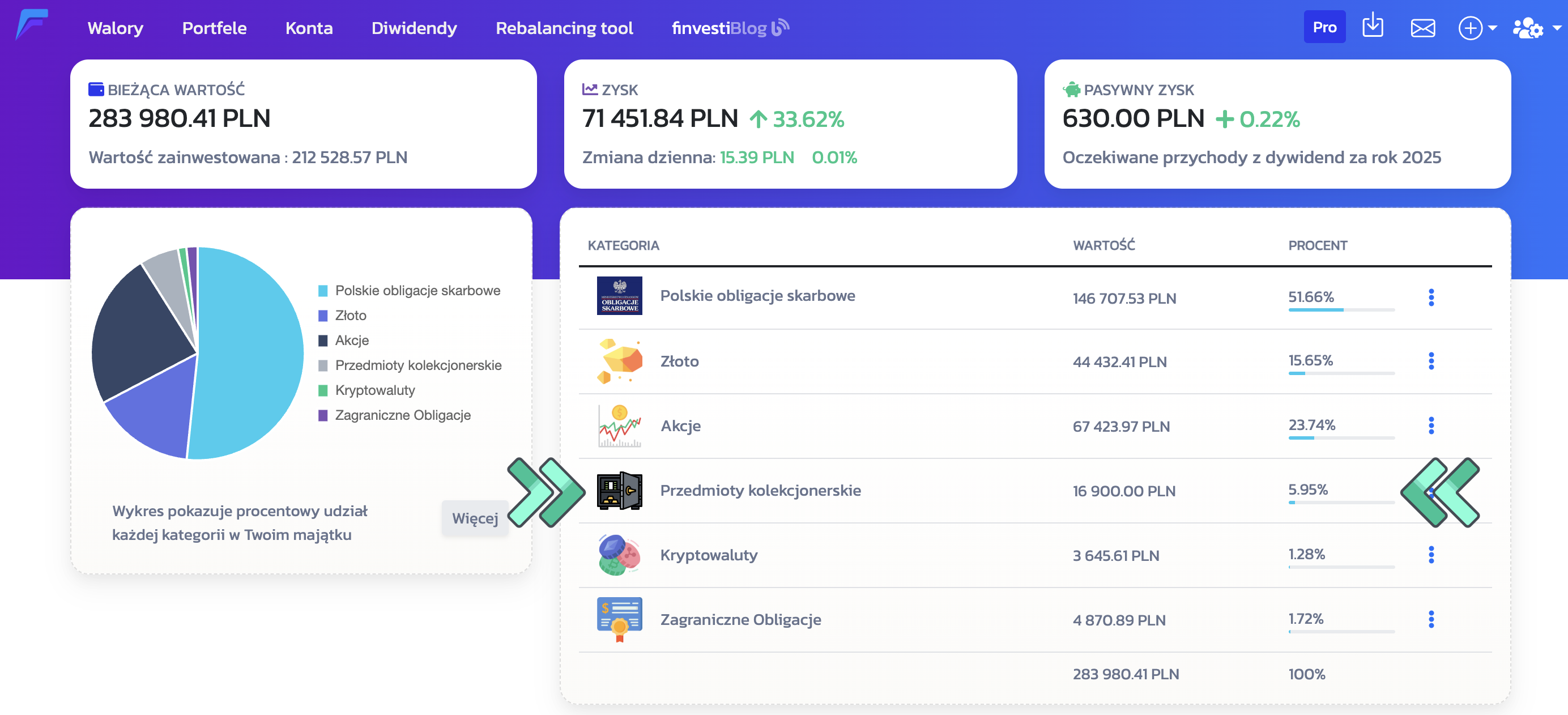Toggle Kryptowaluty legend entry on chart
This screenshot has height=715, width=1568.
(374, 390)
